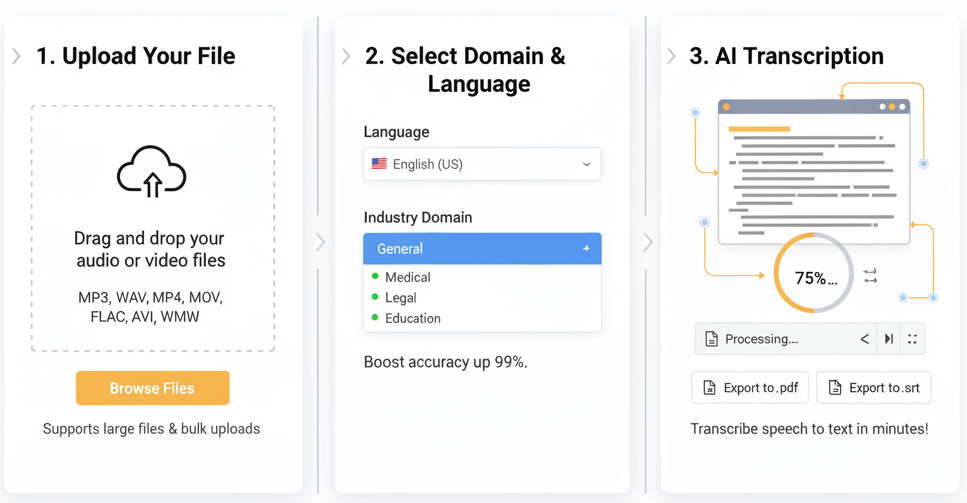The height and width of the screenshot is (503, 967).
Task: Open the Language dropdown showing English (US)
Action: [x=482, y=164]
